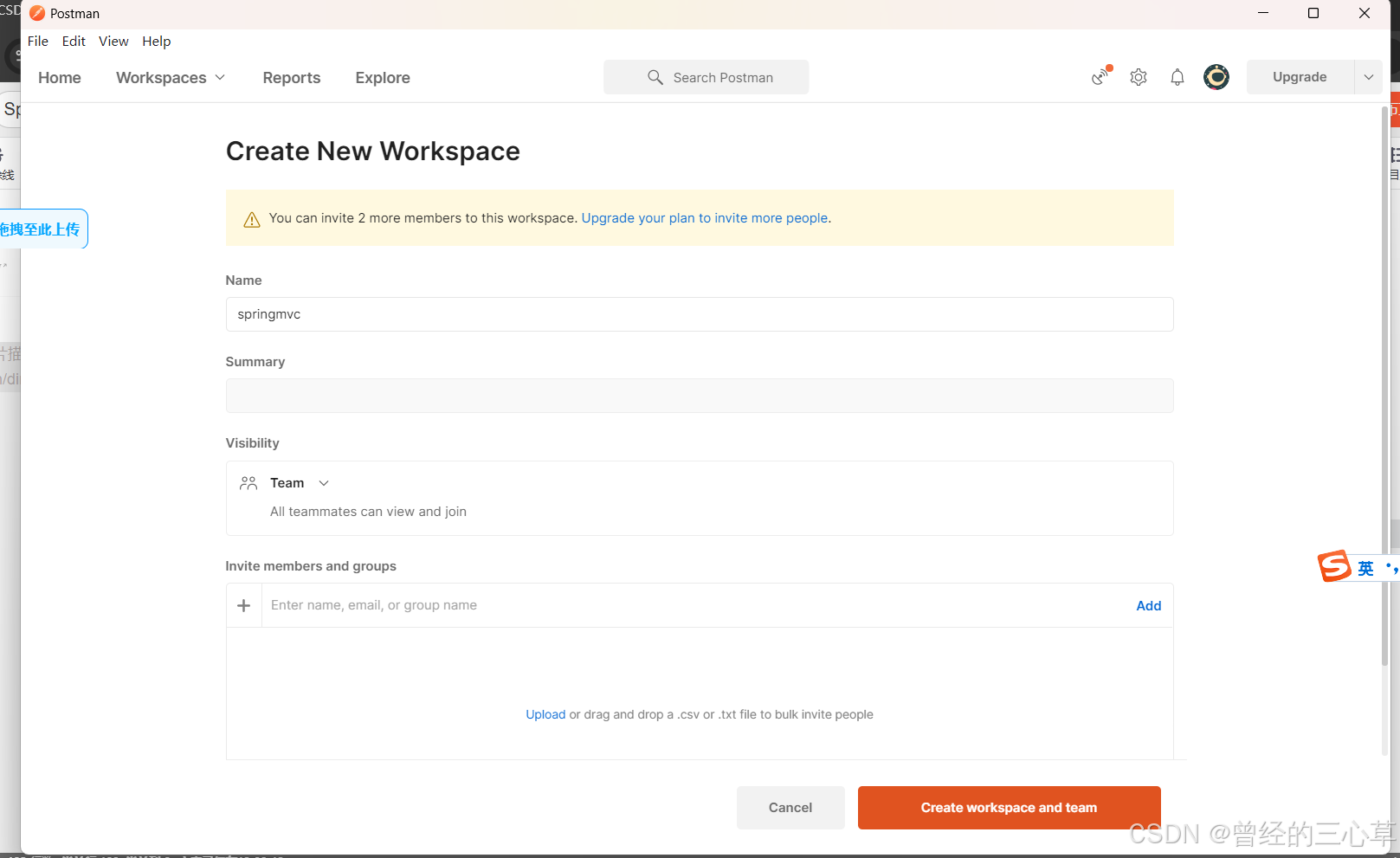This screenshot has width=1400, height=858.
Task: Open the View menu
Action: (x=113, y=41)
